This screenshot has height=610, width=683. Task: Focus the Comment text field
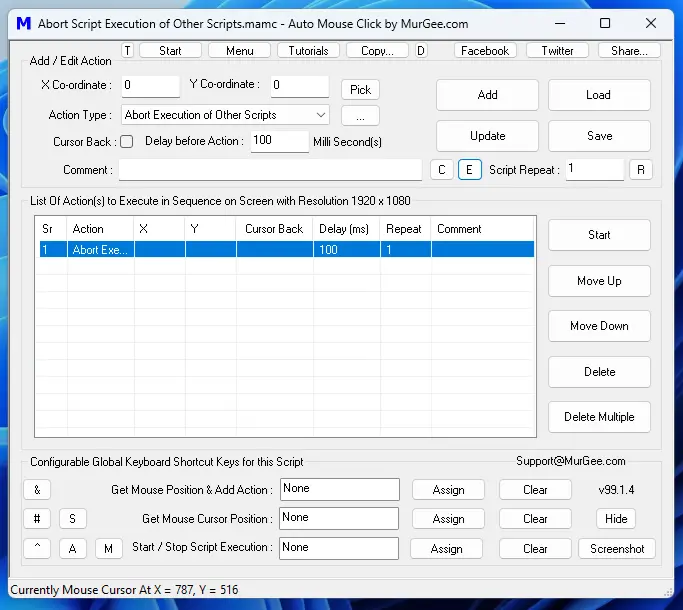pos(270,169)
